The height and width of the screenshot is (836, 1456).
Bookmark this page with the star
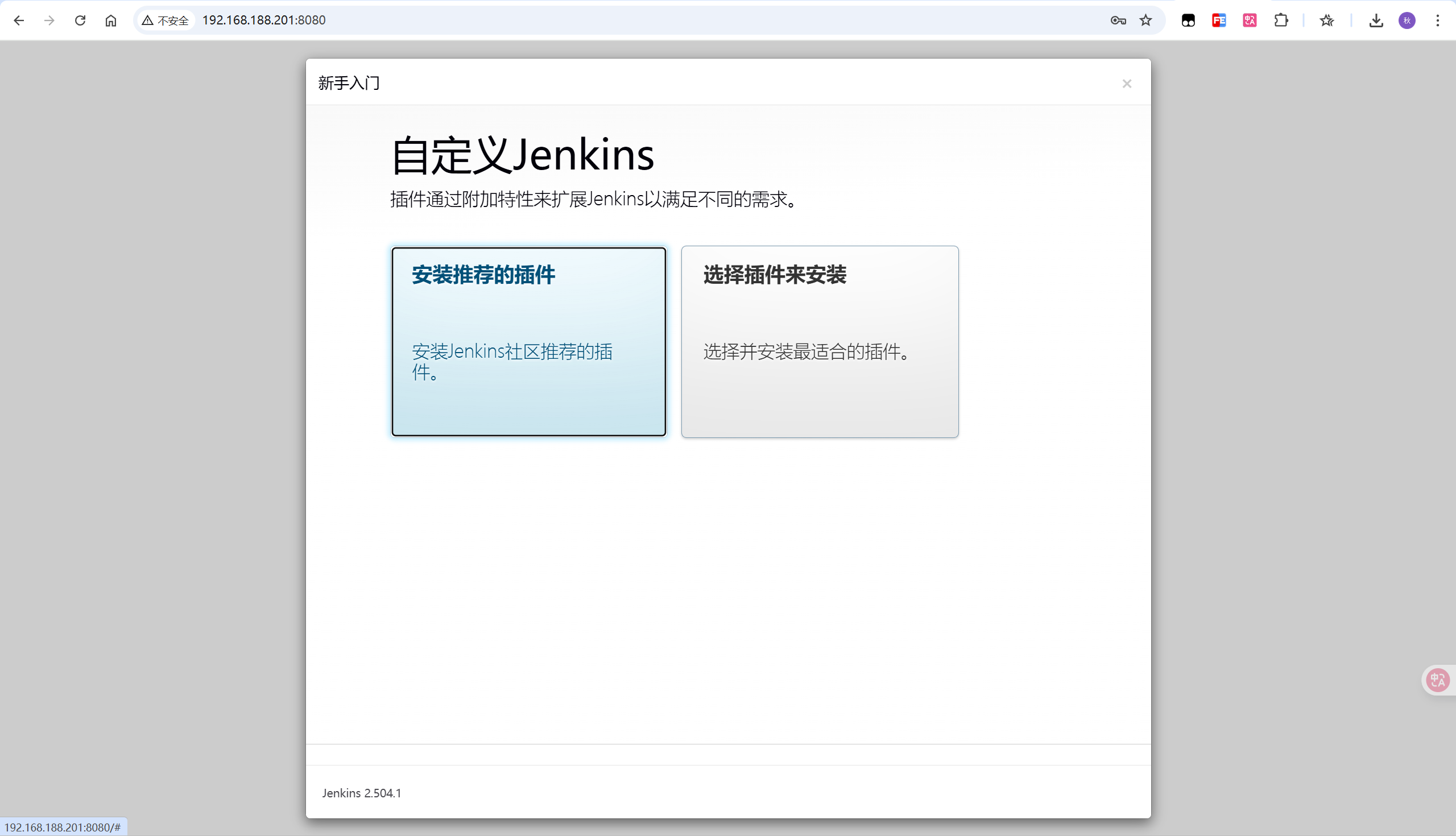tap(1145, 20)
